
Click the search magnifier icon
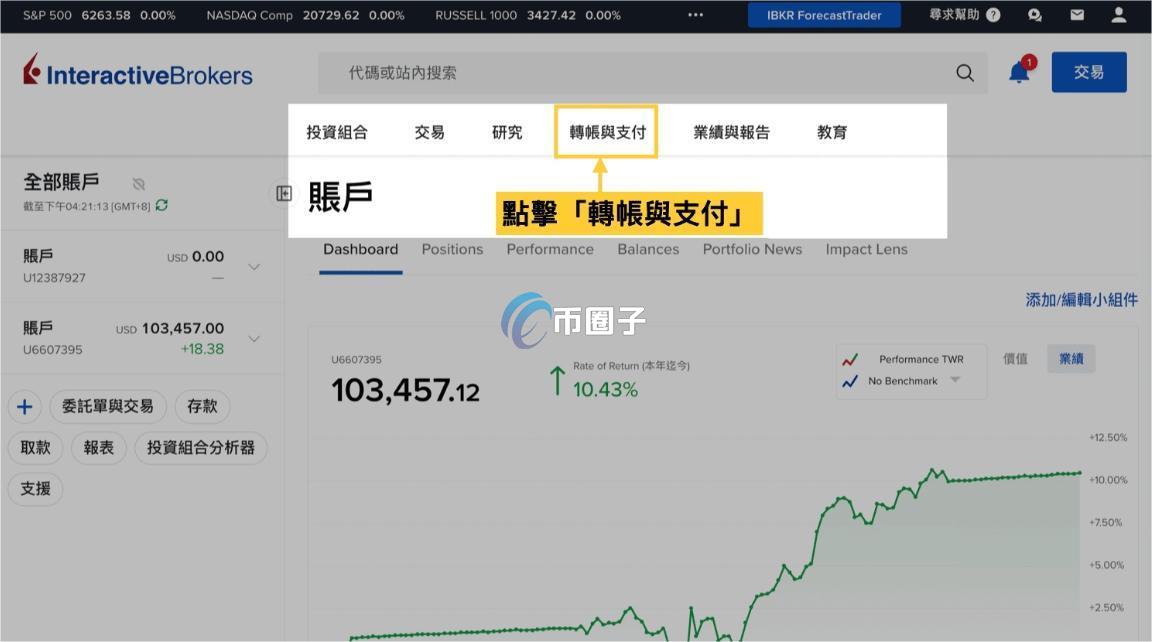(964, 72)
